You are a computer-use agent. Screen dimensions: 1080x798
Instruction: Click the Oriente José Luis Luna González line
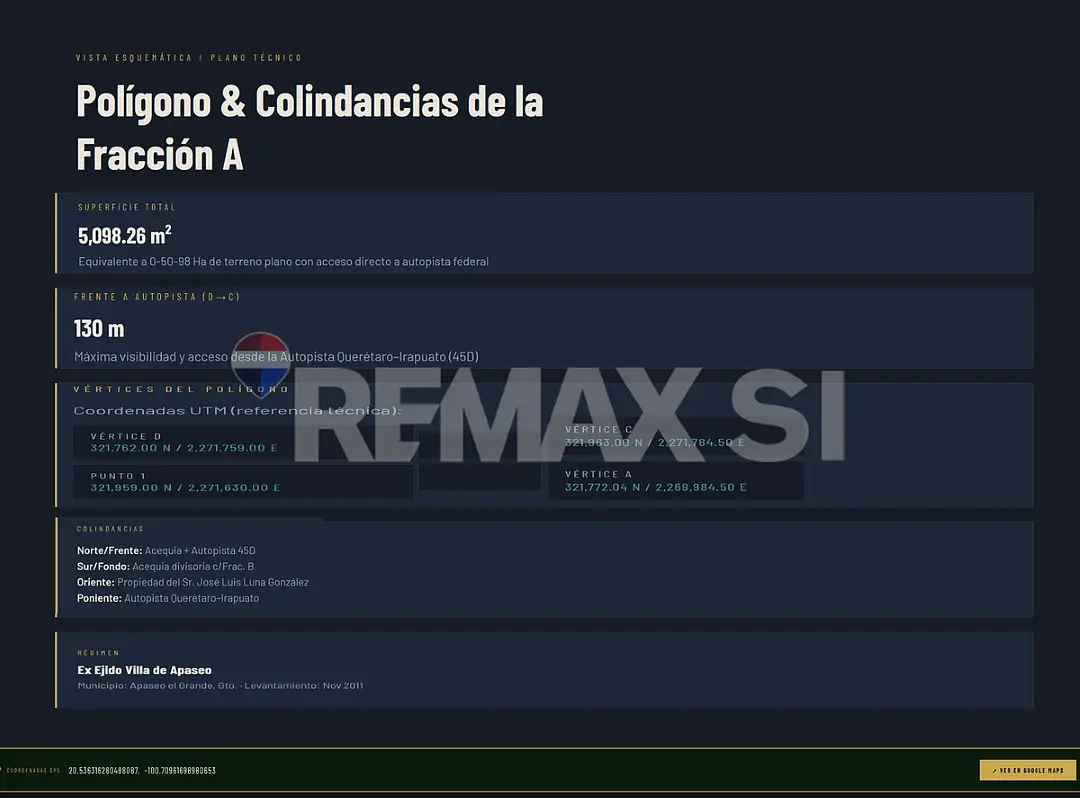coord(193,582)
